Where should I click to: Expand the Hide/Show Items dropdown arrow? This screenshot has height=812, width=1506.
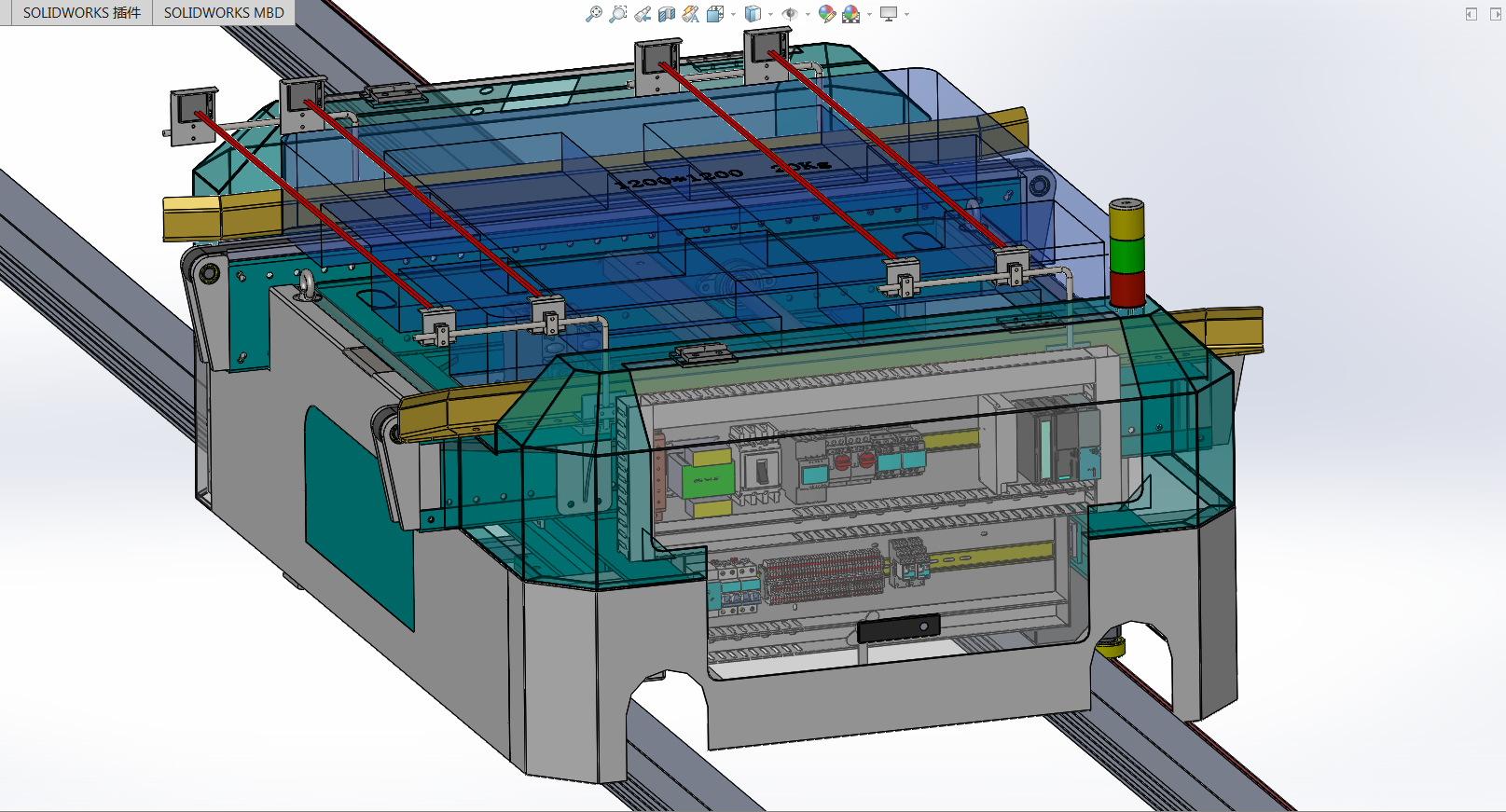click(808, 14)
